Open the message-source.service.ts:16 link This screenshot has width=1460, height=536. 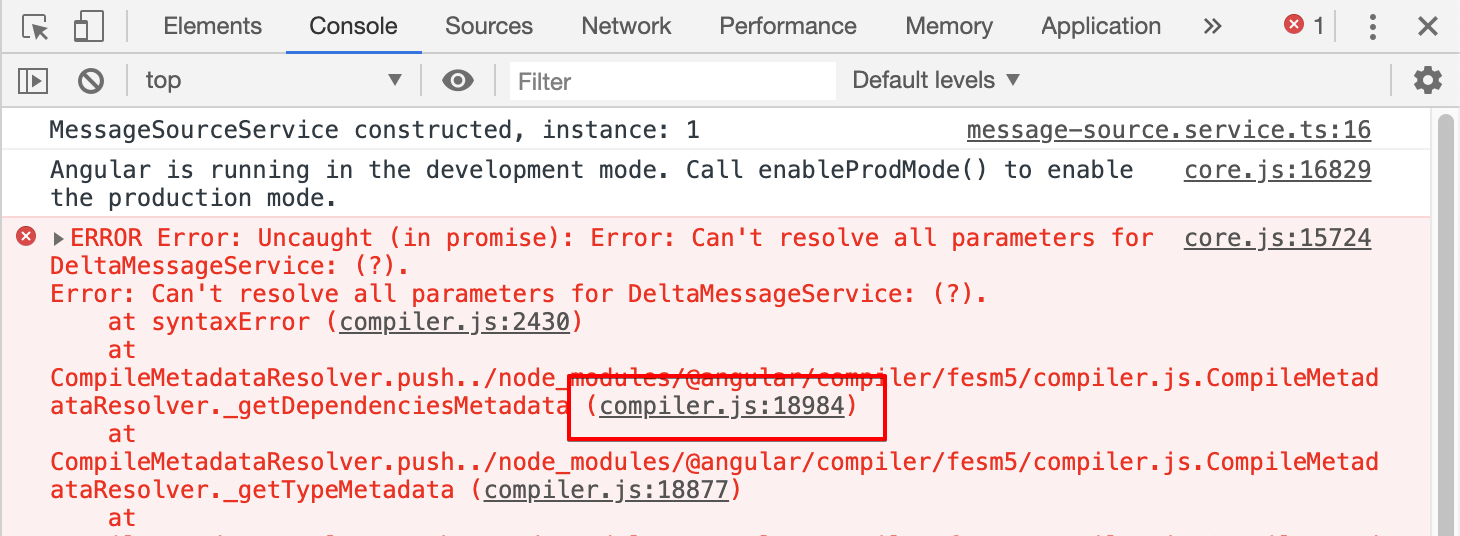tap(1168, 130)
